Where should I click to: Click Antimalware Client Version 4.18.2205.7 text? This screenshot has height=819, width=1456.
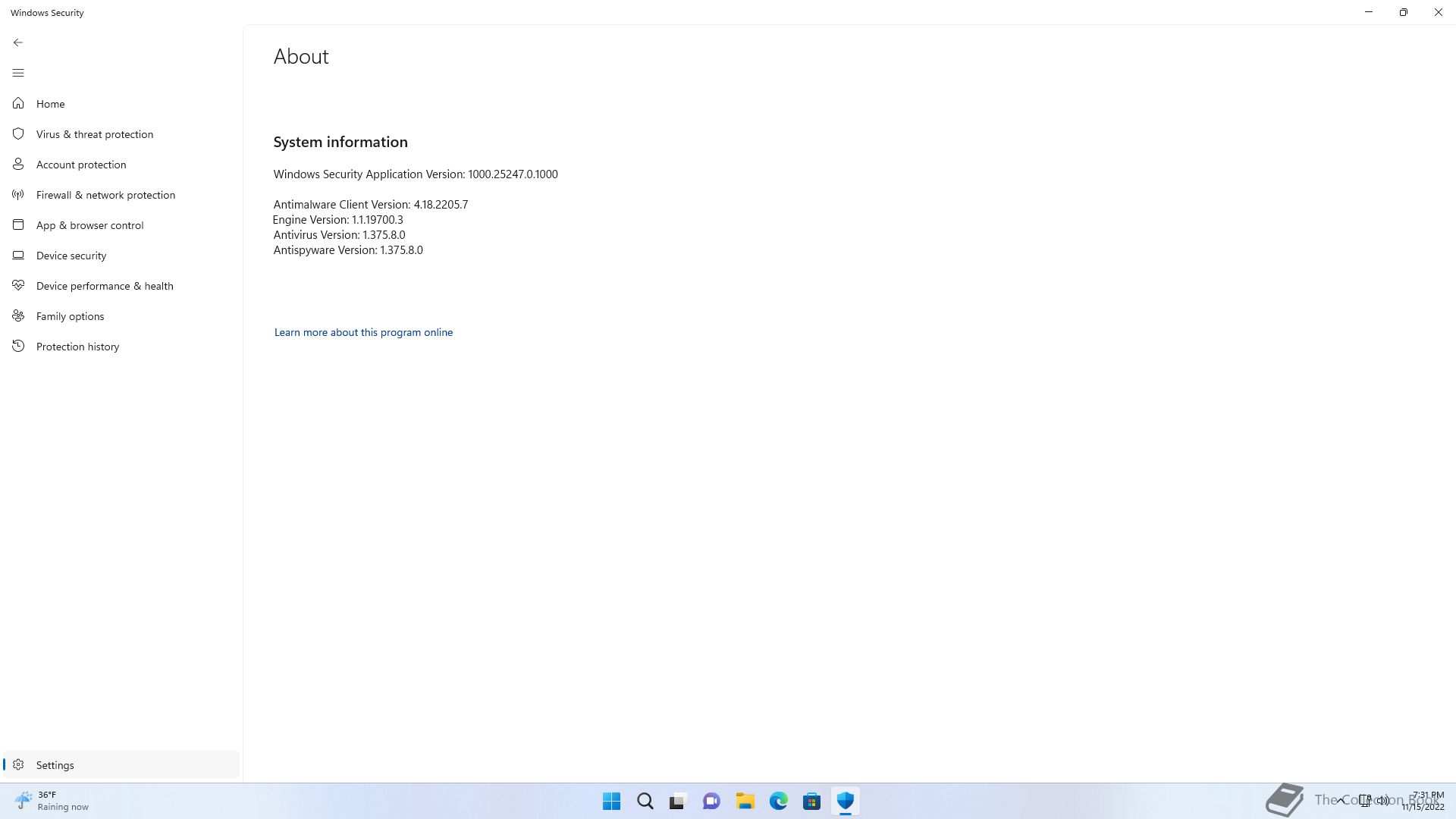[x=371, y=204]
